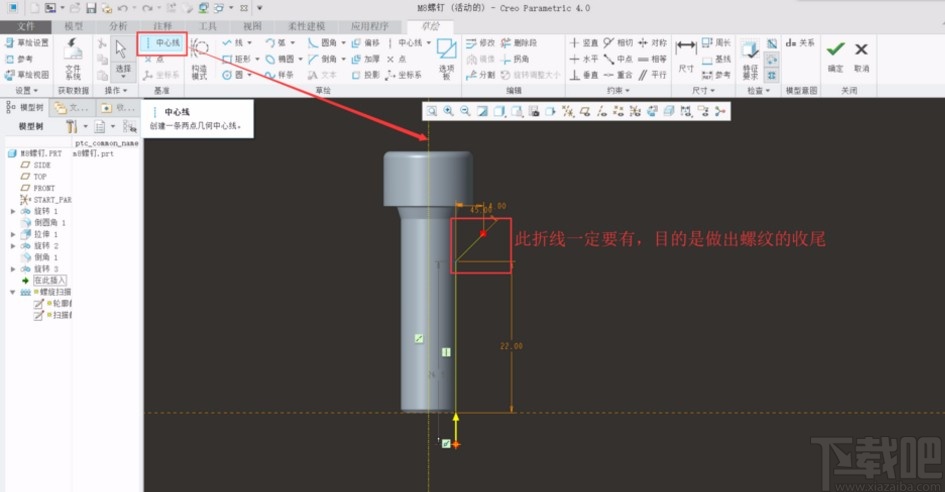
Task: Apply the 水平 horizontal constraint
Action: click(584, 59)
